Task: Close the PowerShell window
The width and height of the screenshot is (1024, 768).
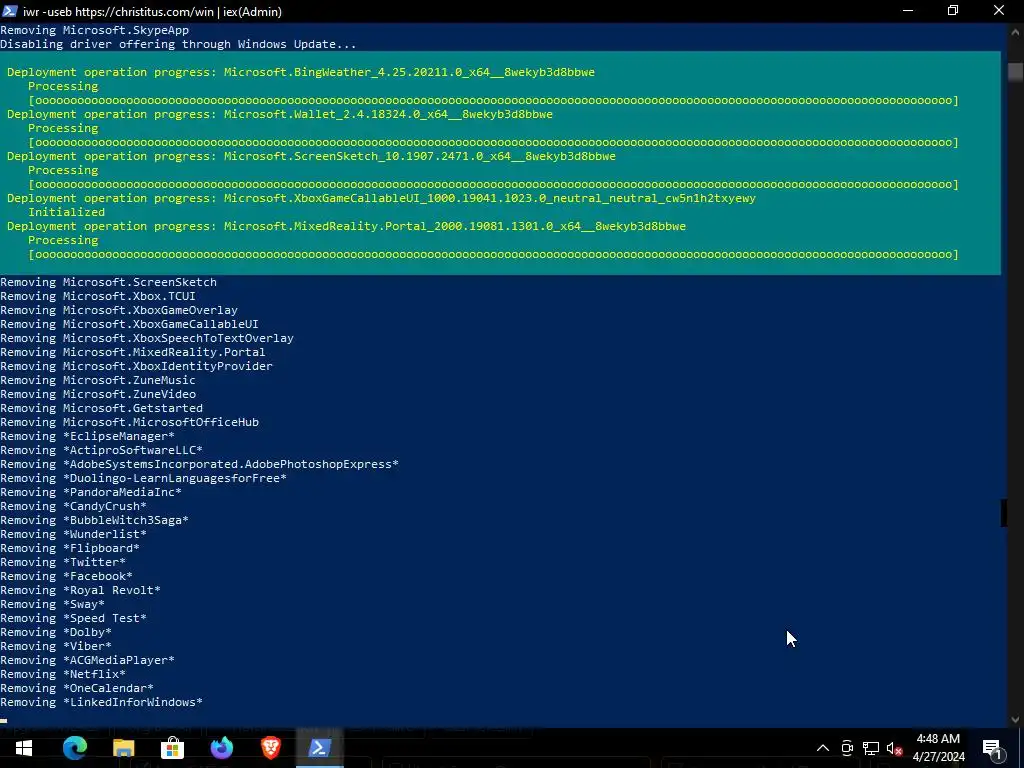Action: [x=999, y=10]
